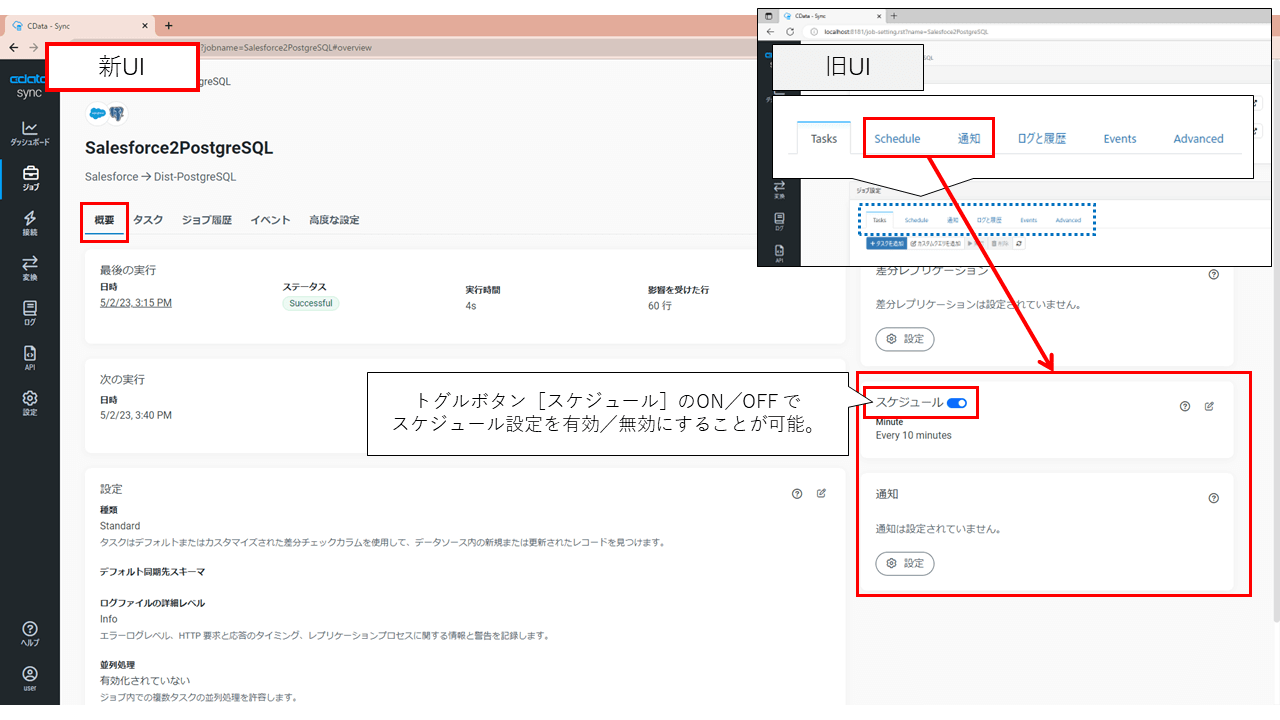Click the Salesforce connector icon above job title

[x=96, y=114]
